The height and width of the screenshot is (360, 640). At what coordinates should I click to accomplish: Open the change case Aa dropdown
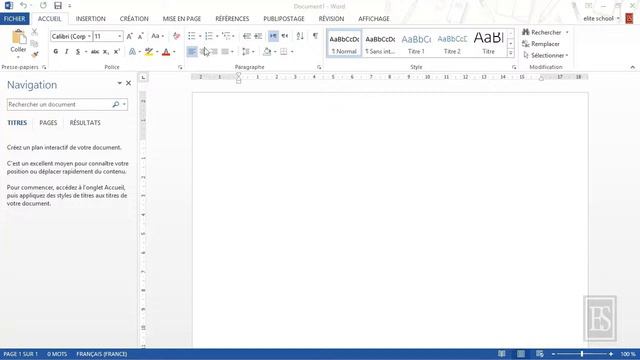(x=158, y=36)
